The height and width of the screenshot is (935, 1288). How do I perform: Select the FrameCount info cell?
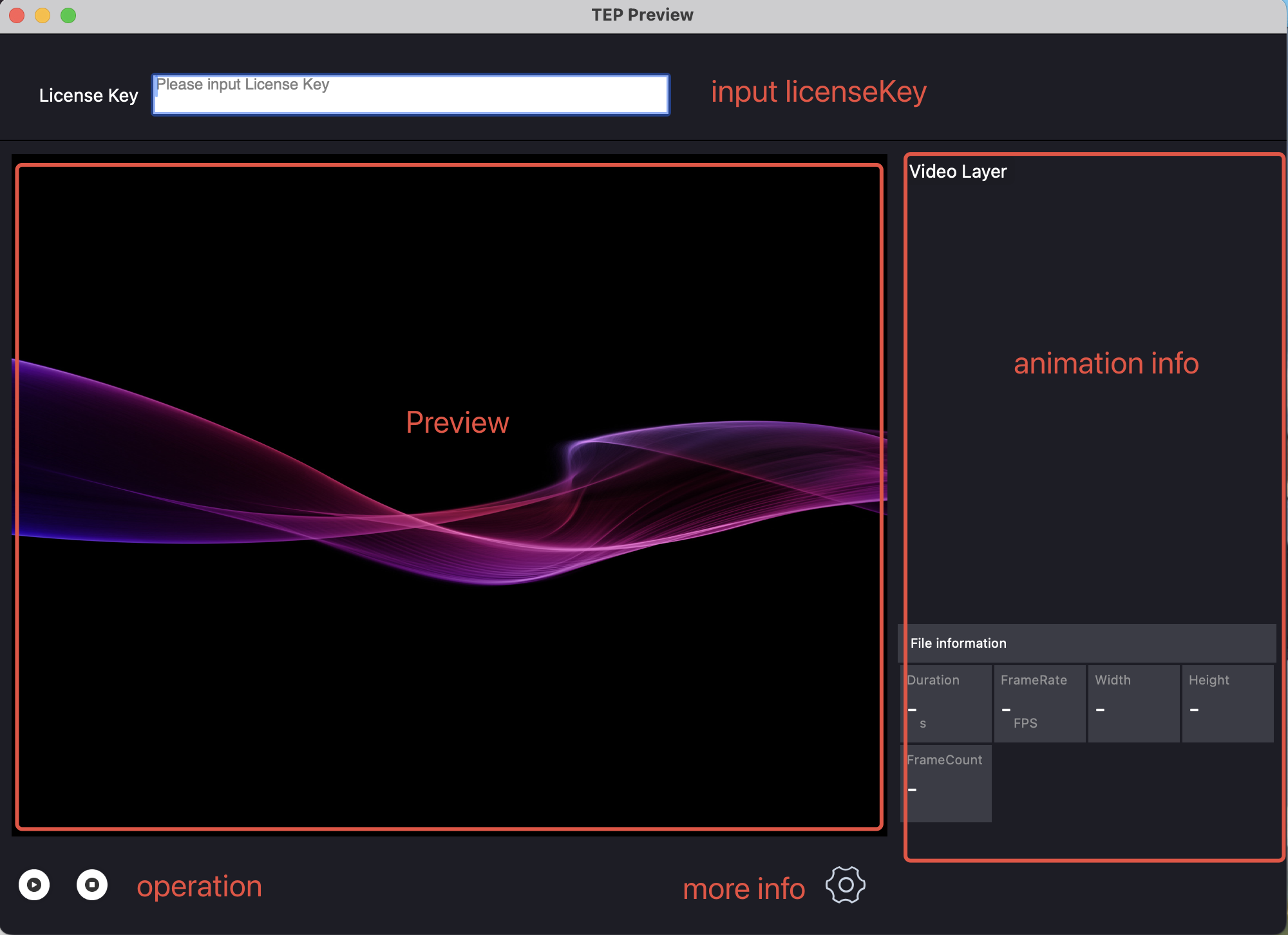pos(945,783)
